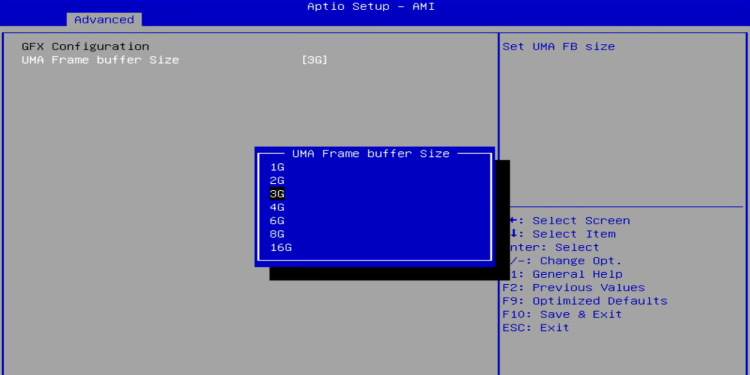The image size is (750, 375).
Task: Click the Set UMA FB size help text
Action: [x=559, y=46]
